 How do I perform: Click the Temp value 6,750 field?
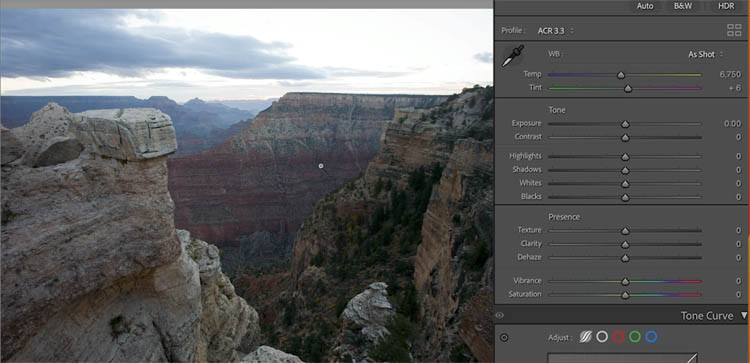coord(730,74)
